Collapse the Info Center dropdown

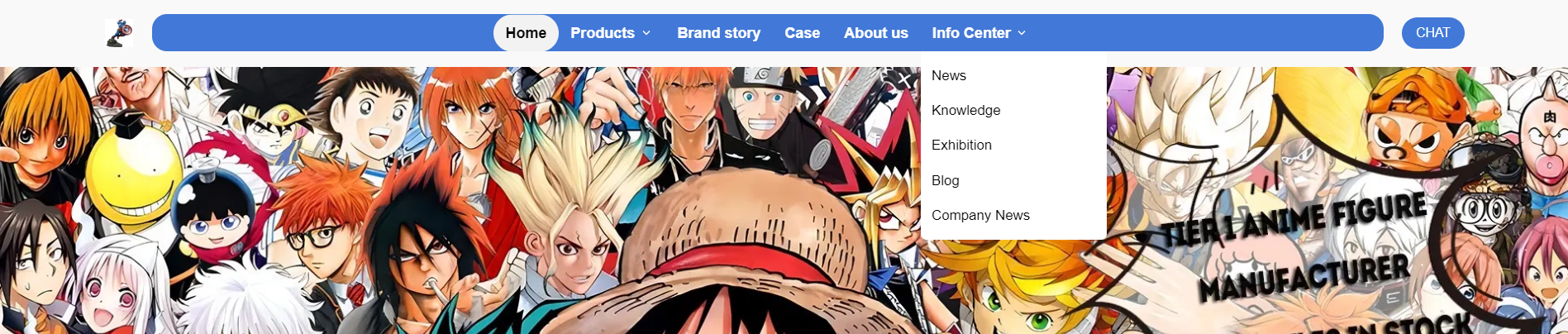[979, 33]
